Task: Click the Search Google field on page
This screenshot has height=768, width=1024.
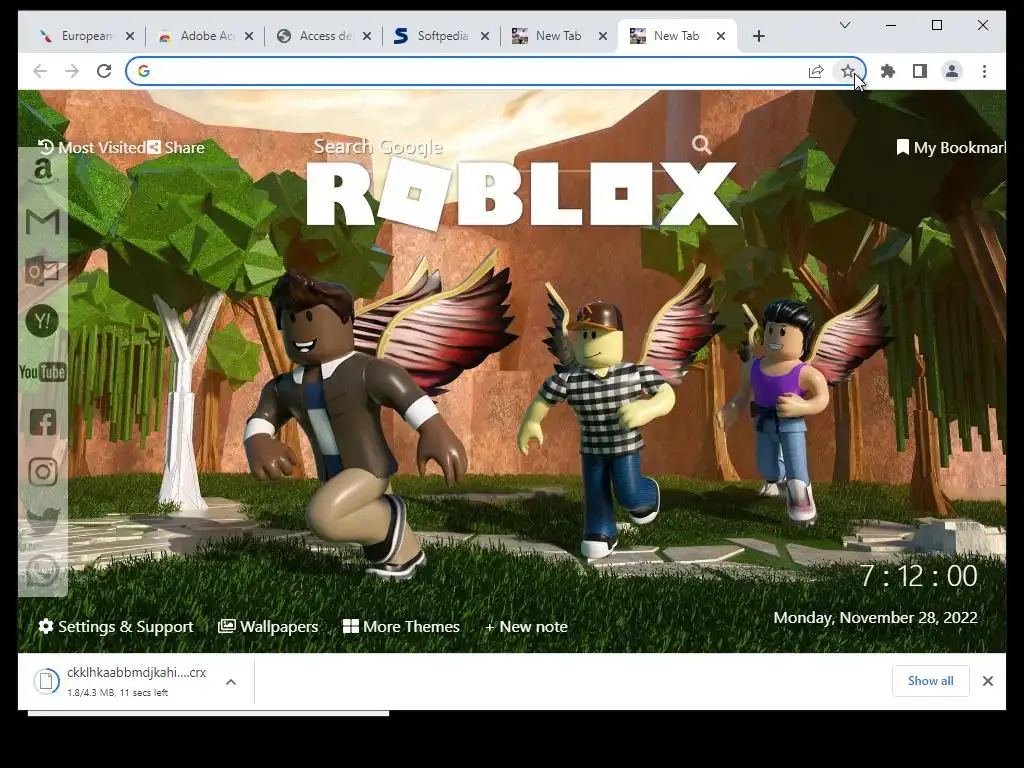Action: (500, 146)
